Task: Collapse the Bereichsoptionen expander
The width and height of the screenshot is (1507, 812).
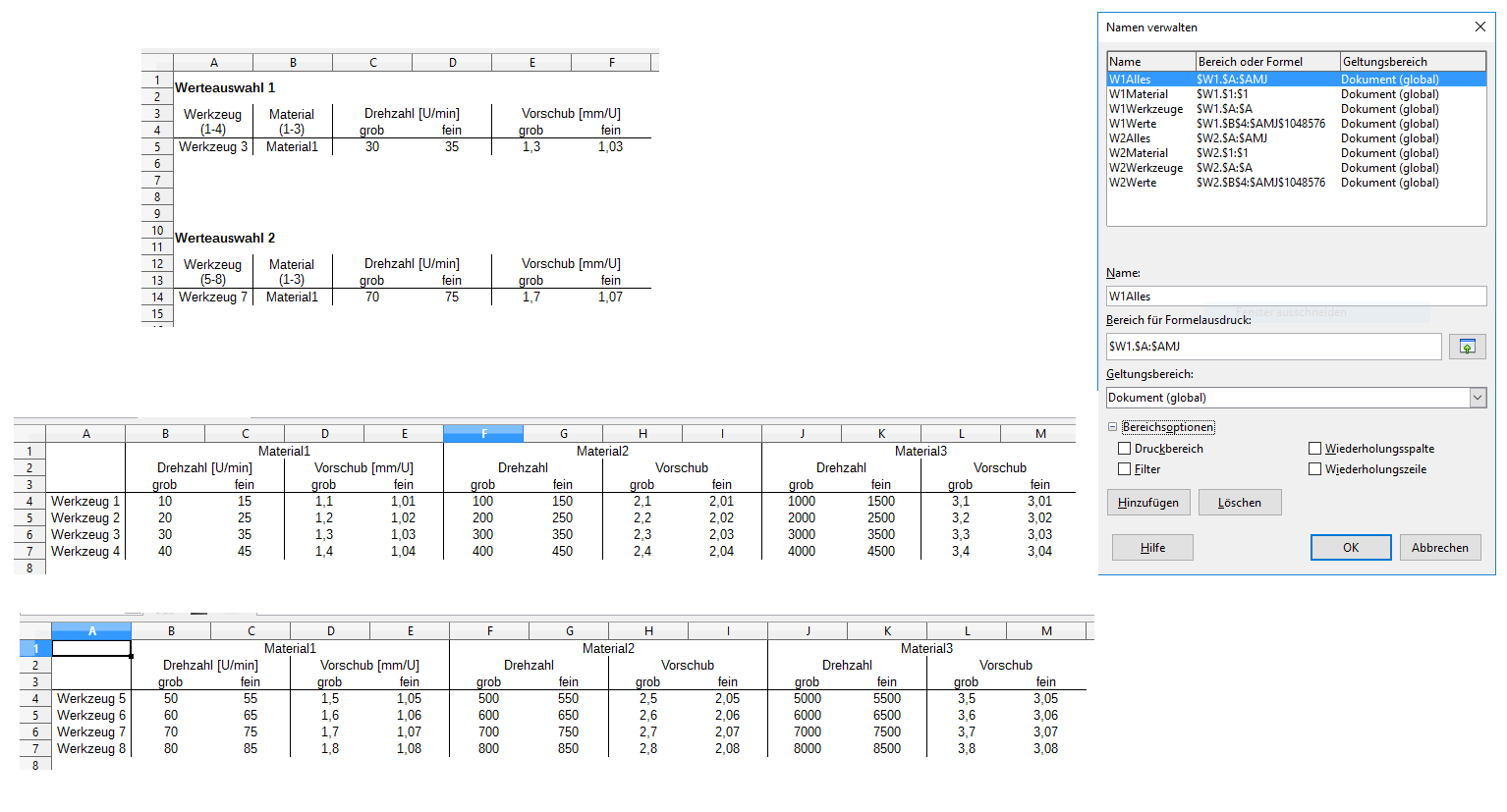Action: (1112, 427)
